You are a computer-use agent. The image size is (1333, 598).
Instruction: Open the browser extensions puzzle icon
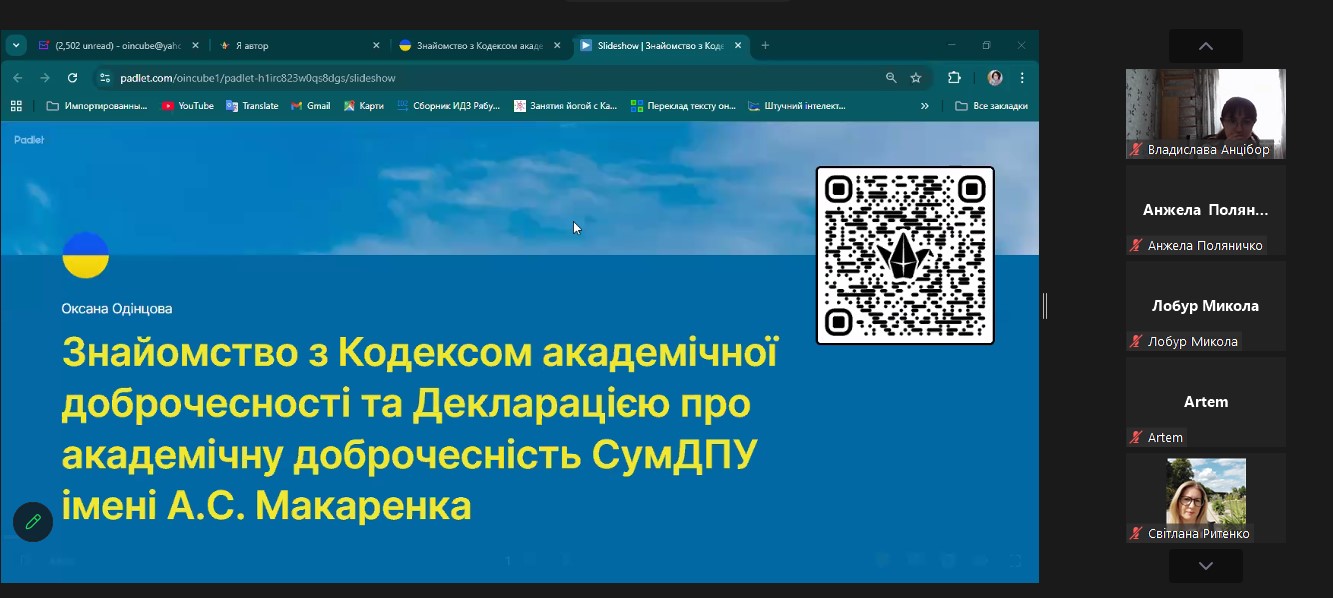[954, 78]
